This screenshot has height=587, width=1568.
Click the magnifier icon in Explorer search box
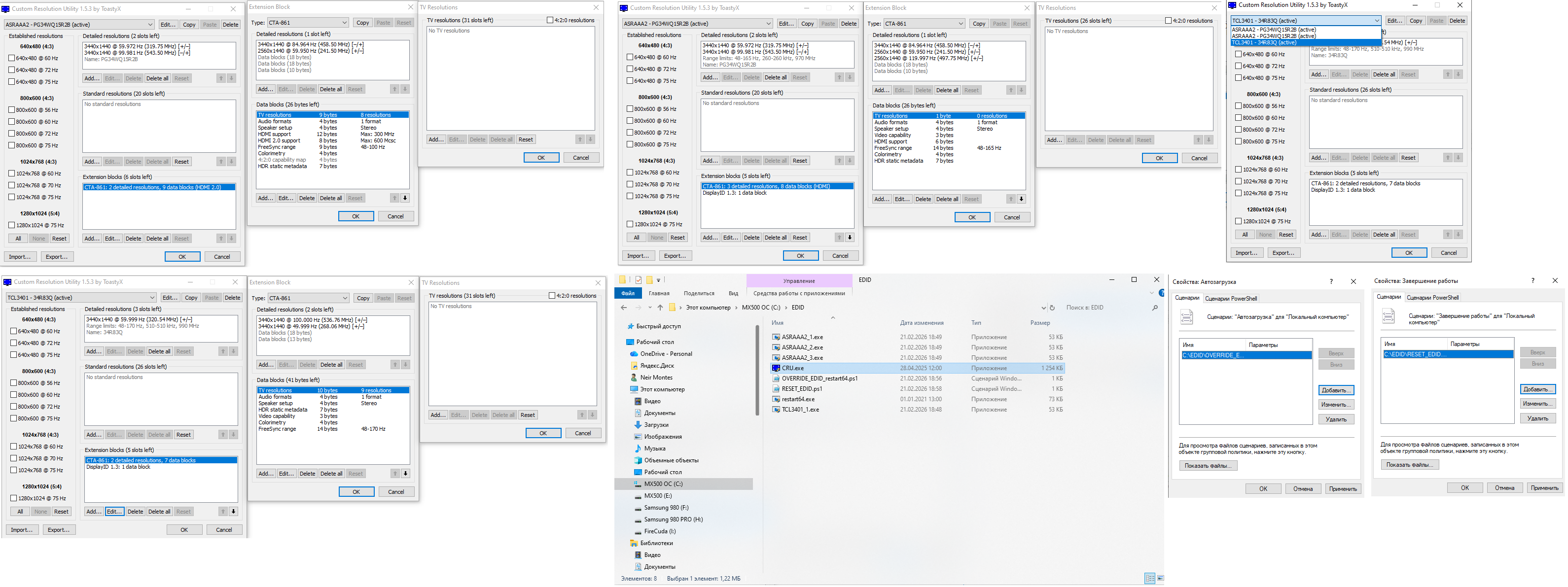pos(1155,308)
